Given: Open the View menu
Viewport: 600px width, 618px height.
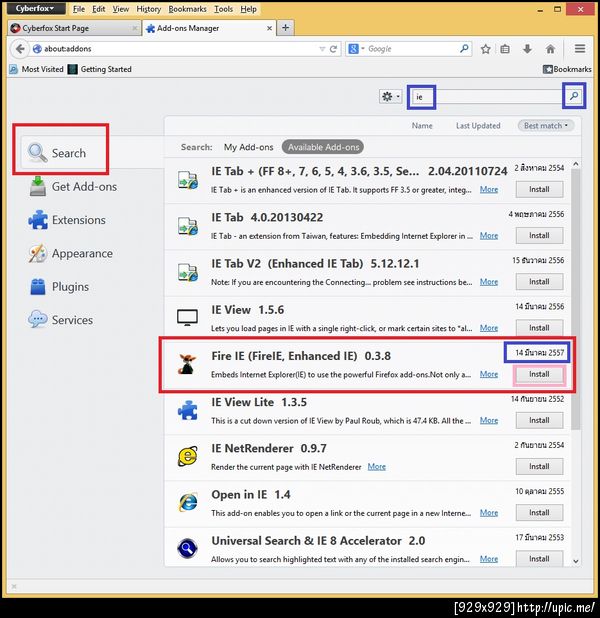Looking at the screenshot, I should click(121, 9).
